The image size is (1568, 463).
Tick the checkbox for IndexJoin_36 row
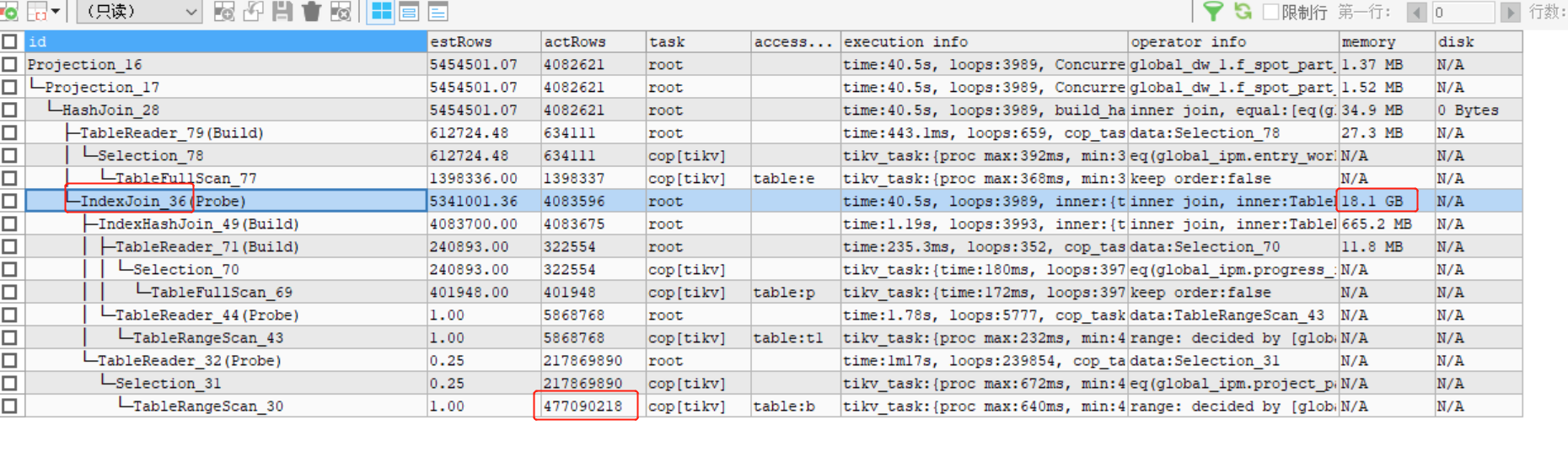click(x=9, y=201)
